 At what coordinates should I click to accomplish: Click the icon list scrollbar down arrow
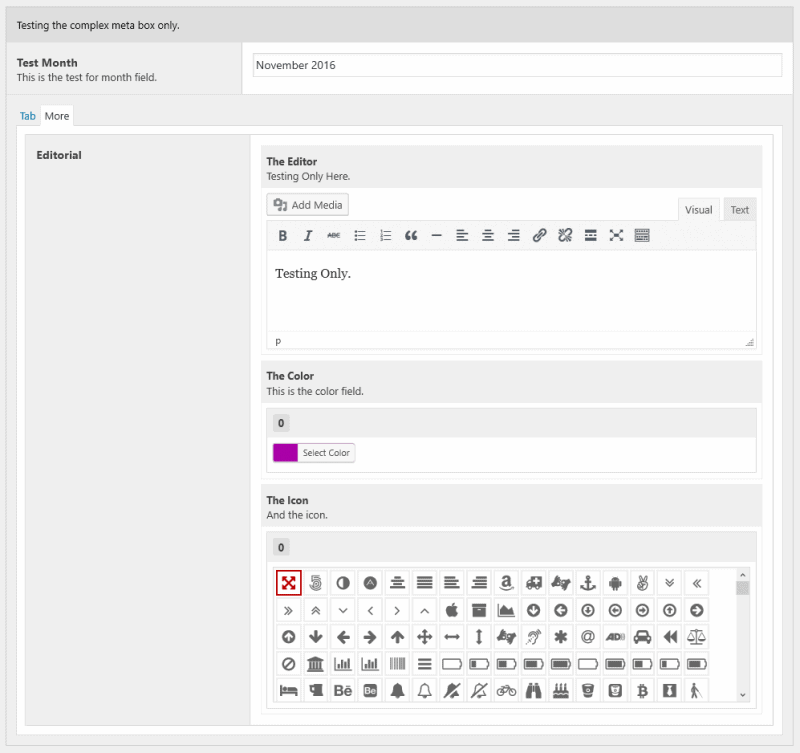pos(743,695)
